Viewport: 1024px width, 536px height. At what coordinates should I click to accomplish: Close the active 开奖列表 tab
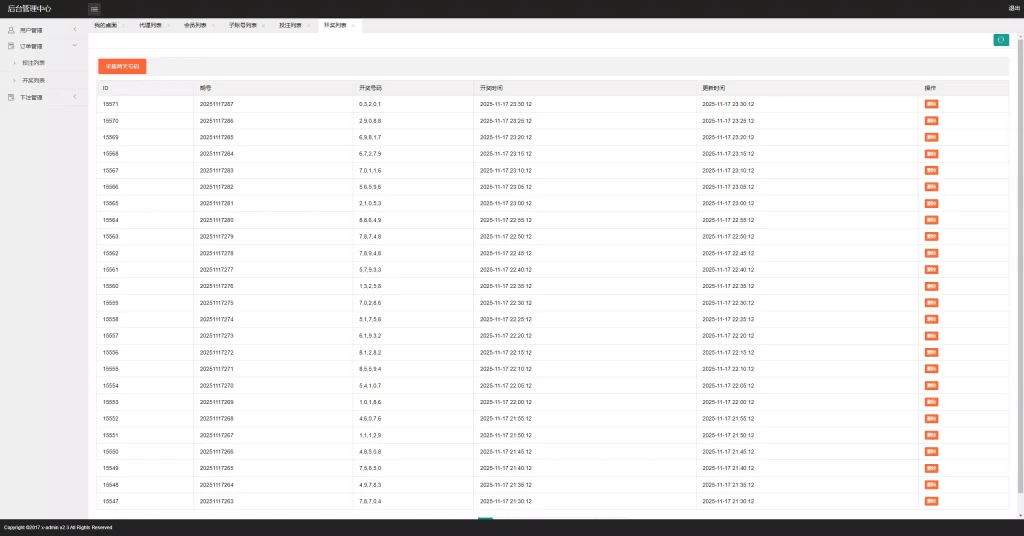[x=353, y=25]
